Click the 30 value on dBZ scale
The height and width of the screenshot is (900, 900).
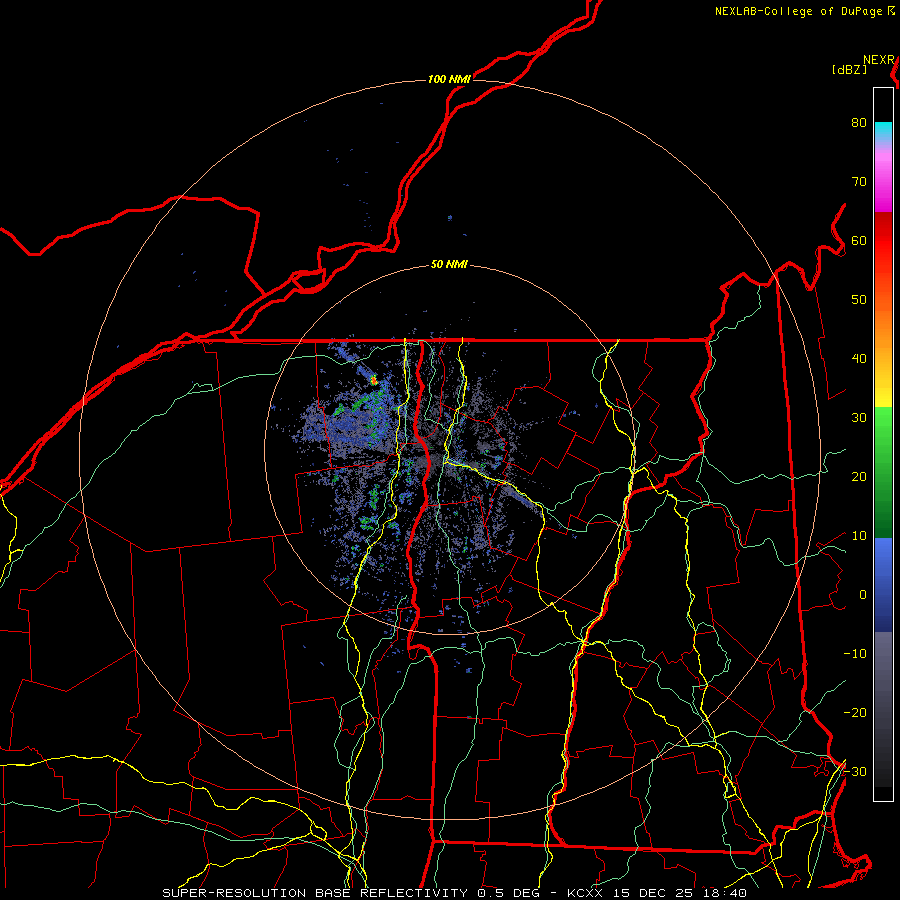[x=859, y=417]
